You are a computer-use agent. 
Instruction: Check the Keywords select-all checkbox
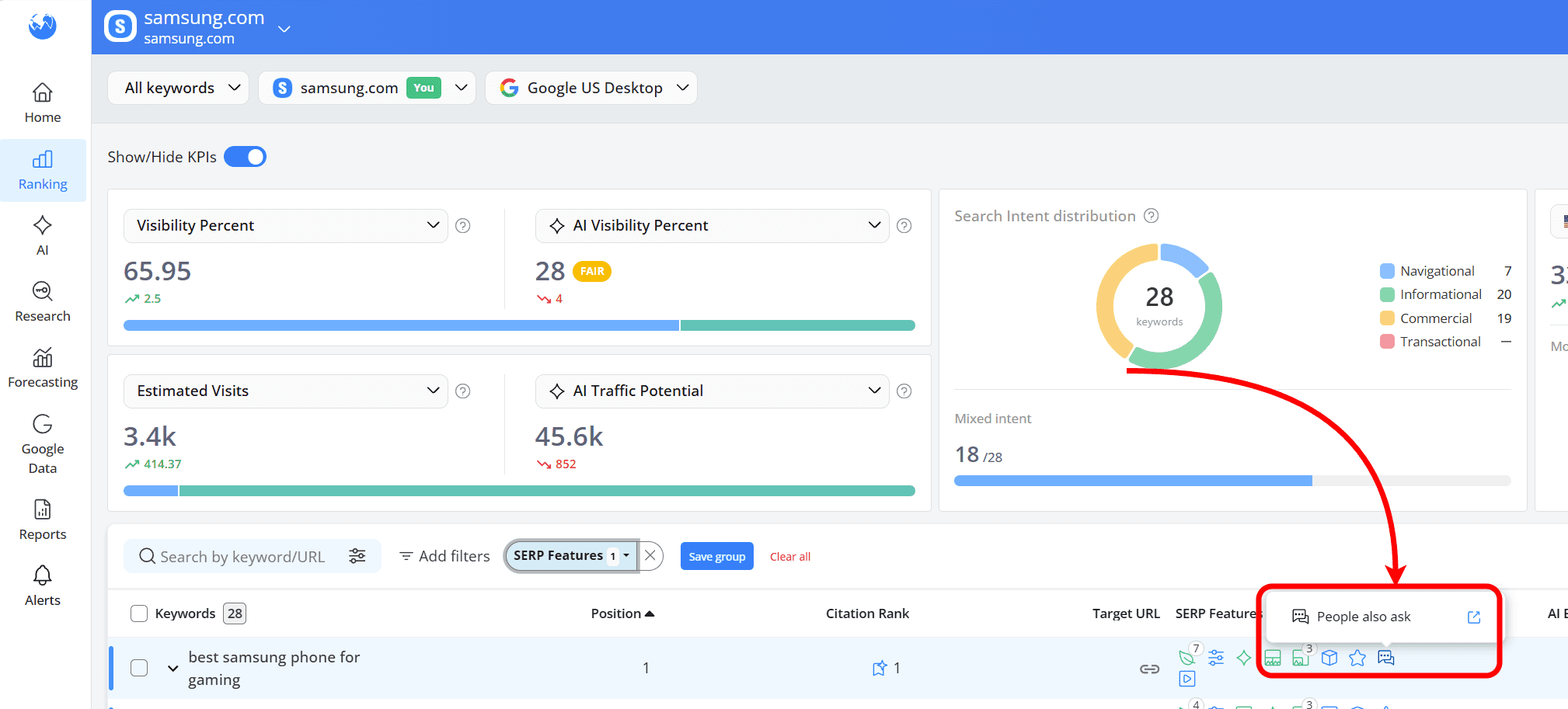(x=139, y=613)
